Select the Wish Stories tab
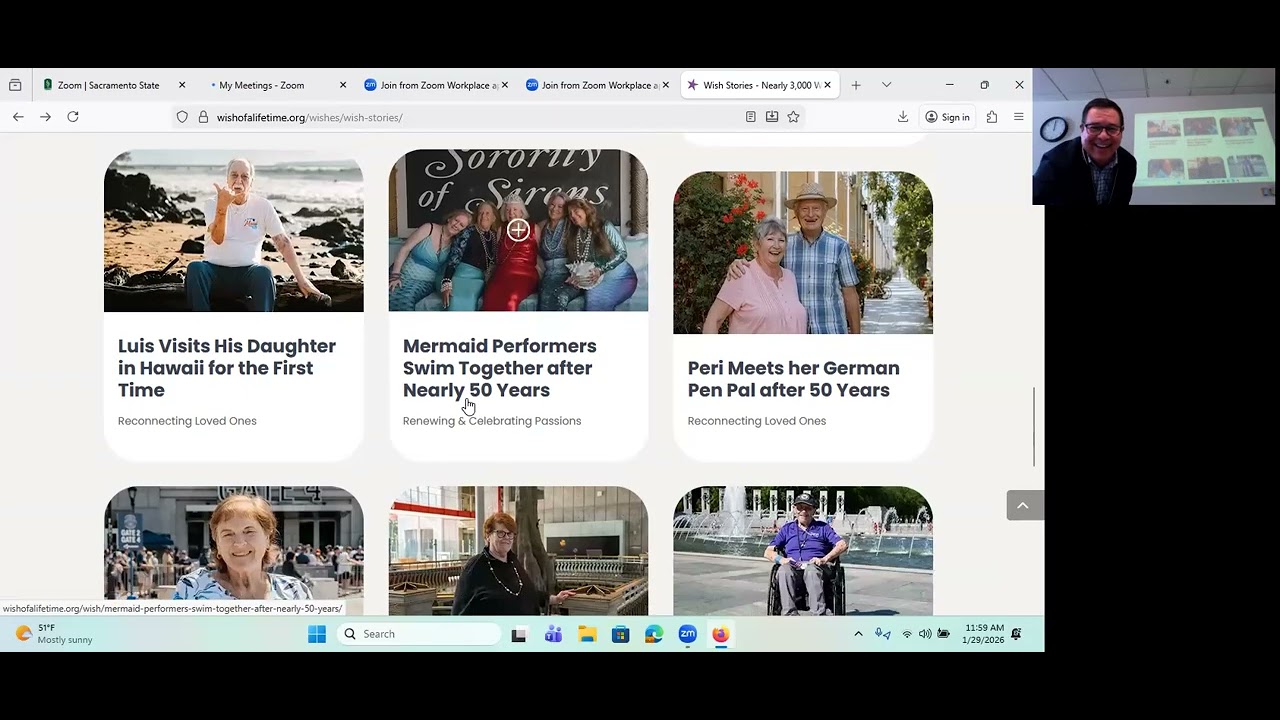 click(760, 85)
